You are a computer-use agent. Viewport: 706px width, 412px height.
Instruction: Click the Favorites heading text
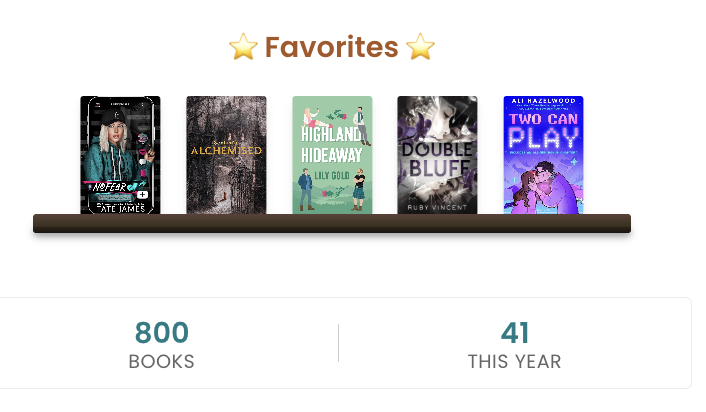click(331, 47)
